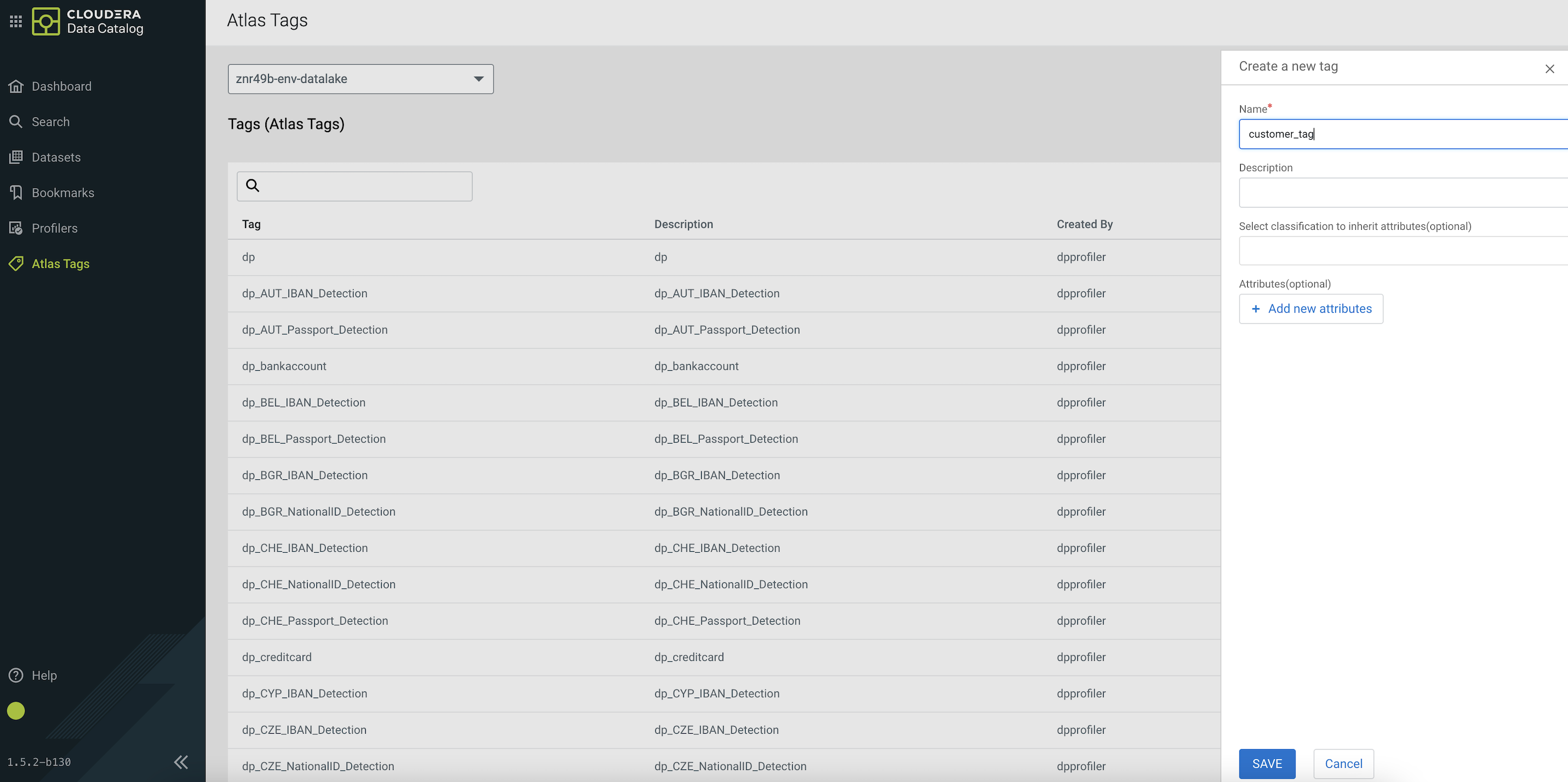This screenshot has height=782, width=1568.
Task: Open the Help icon in sidebar
Action: [x=16, y=676]
